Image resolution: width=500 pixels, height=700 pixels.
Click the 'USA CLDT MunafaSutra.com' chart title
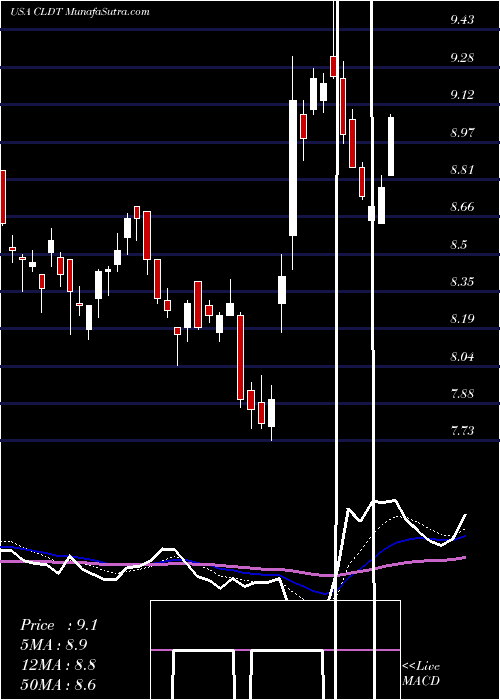(80, 12)
